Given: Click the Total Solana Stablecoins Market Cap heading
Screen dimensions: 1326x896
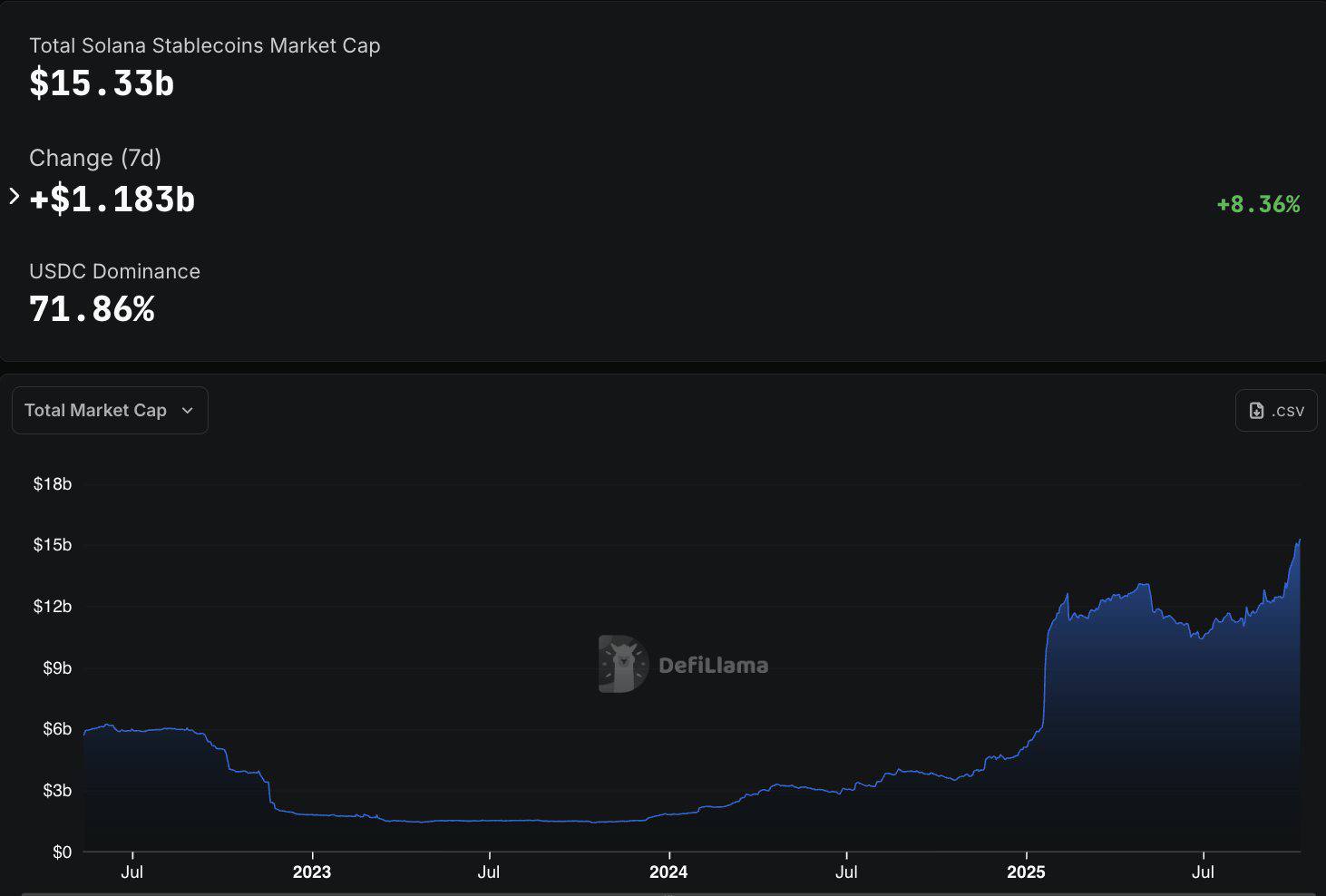Looking at the screenshot, I should 204,45.
